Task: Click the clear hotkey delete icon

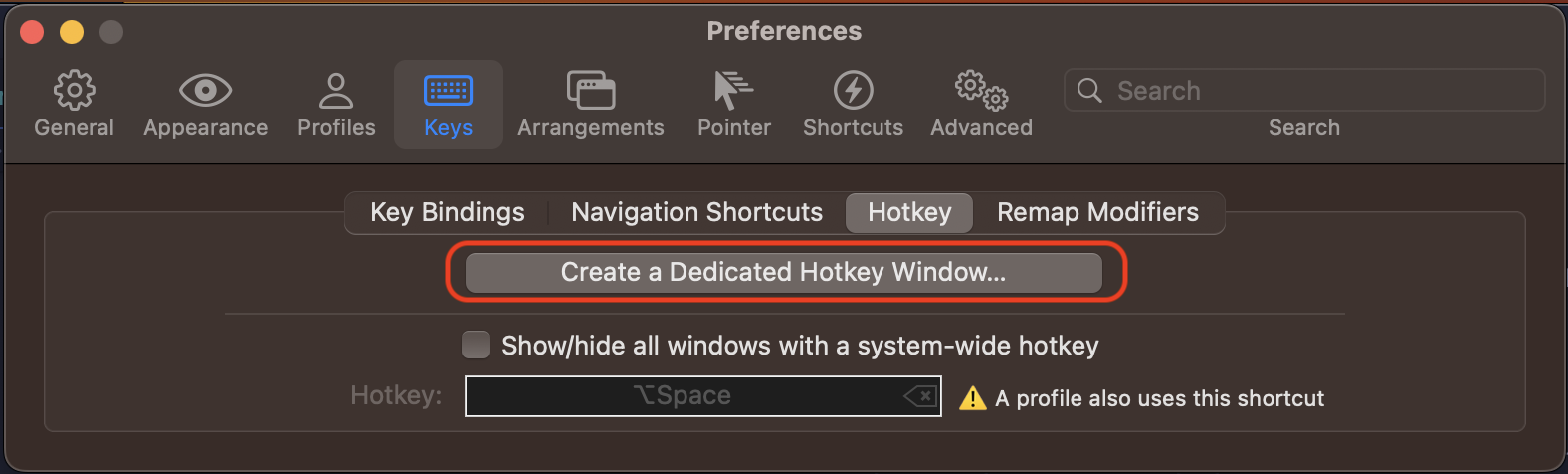Action: pos(920,396)
